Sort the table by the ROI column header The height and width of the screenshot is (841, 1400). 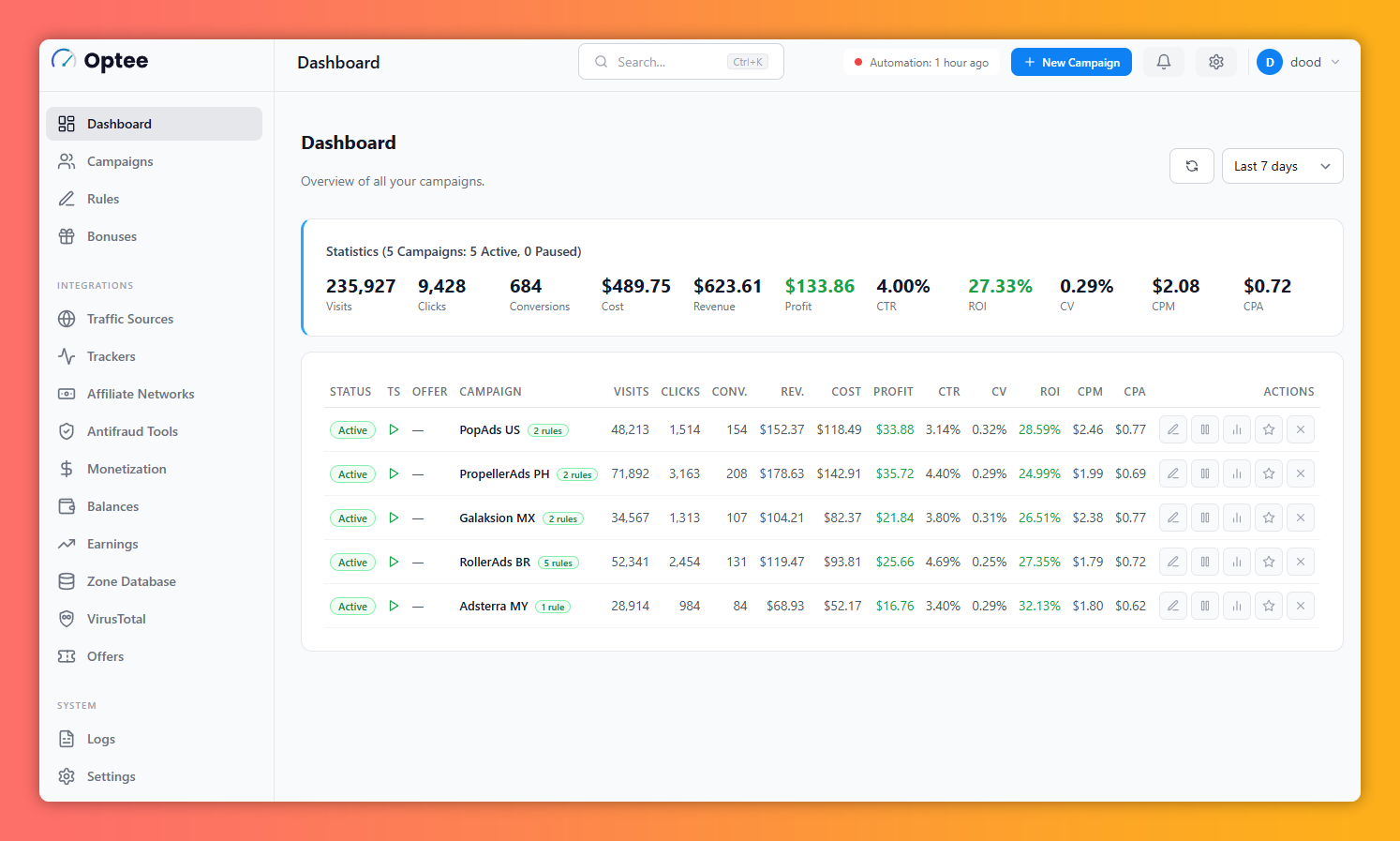pyautogui.click(x=1050, y=392)
